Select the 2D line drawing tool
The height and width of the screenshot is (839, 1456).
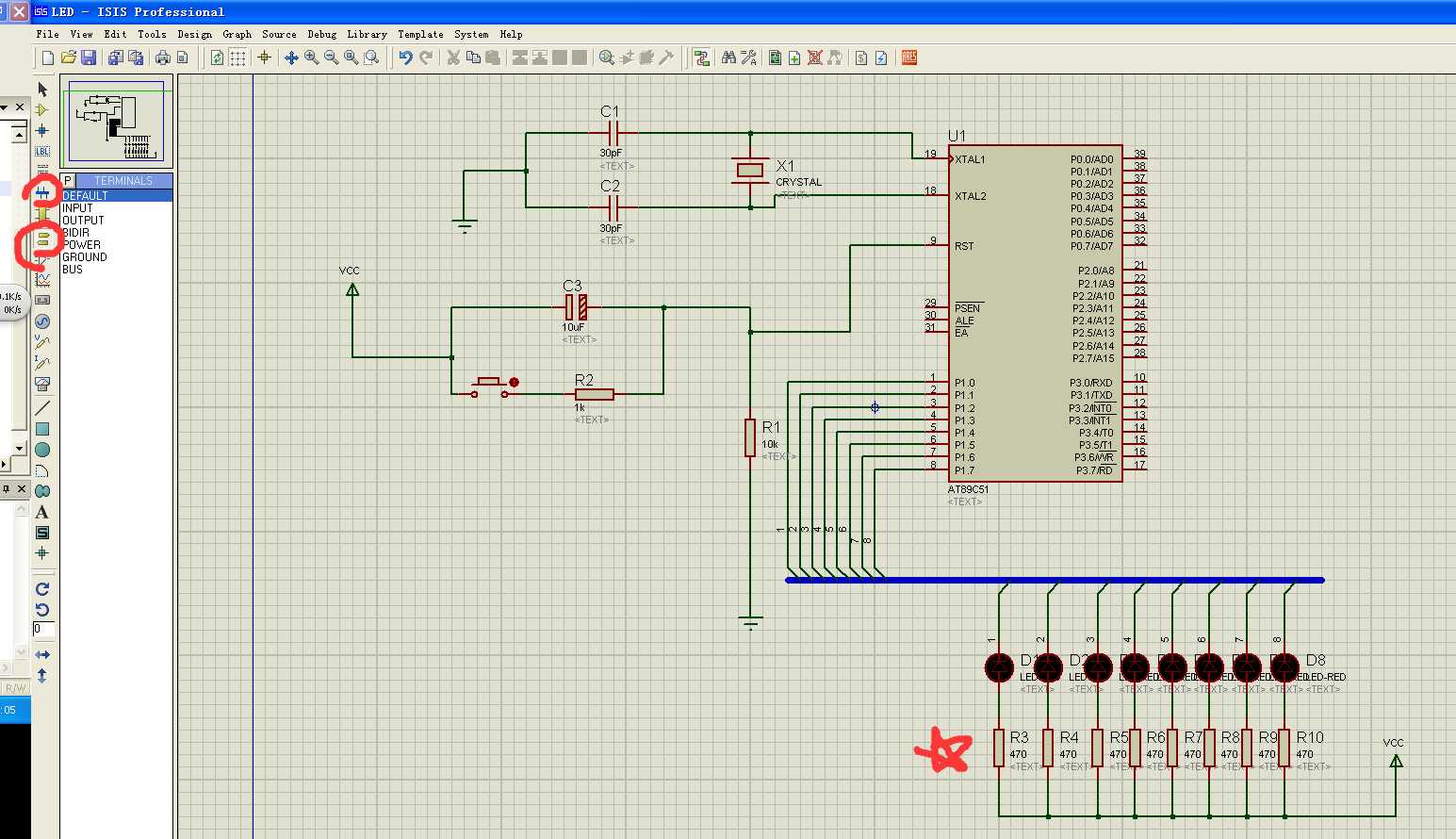42,408
